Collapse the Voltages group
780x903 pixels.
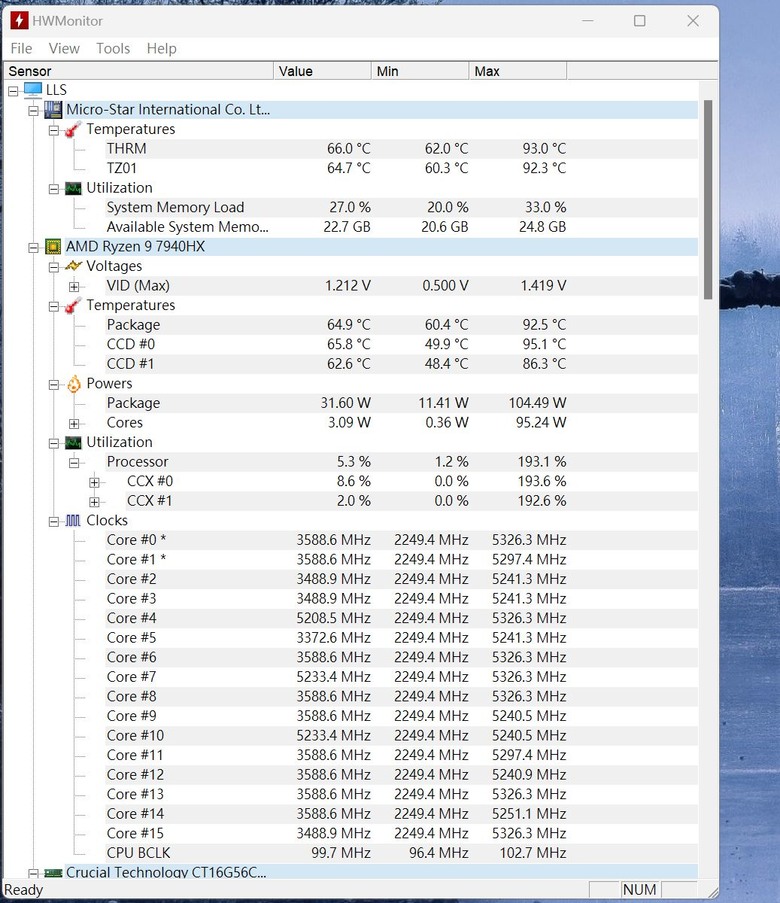pyautogui.click(x=54, y=267)
